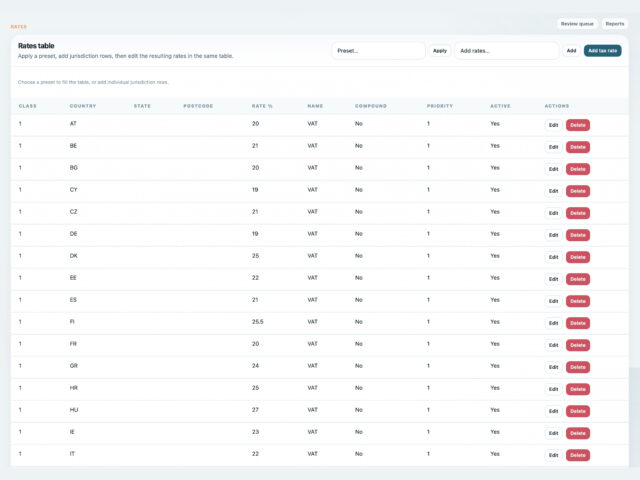Screen dimensions: 640x480
Task: Edit the IE rate row
Action: [x=553, y=433]
